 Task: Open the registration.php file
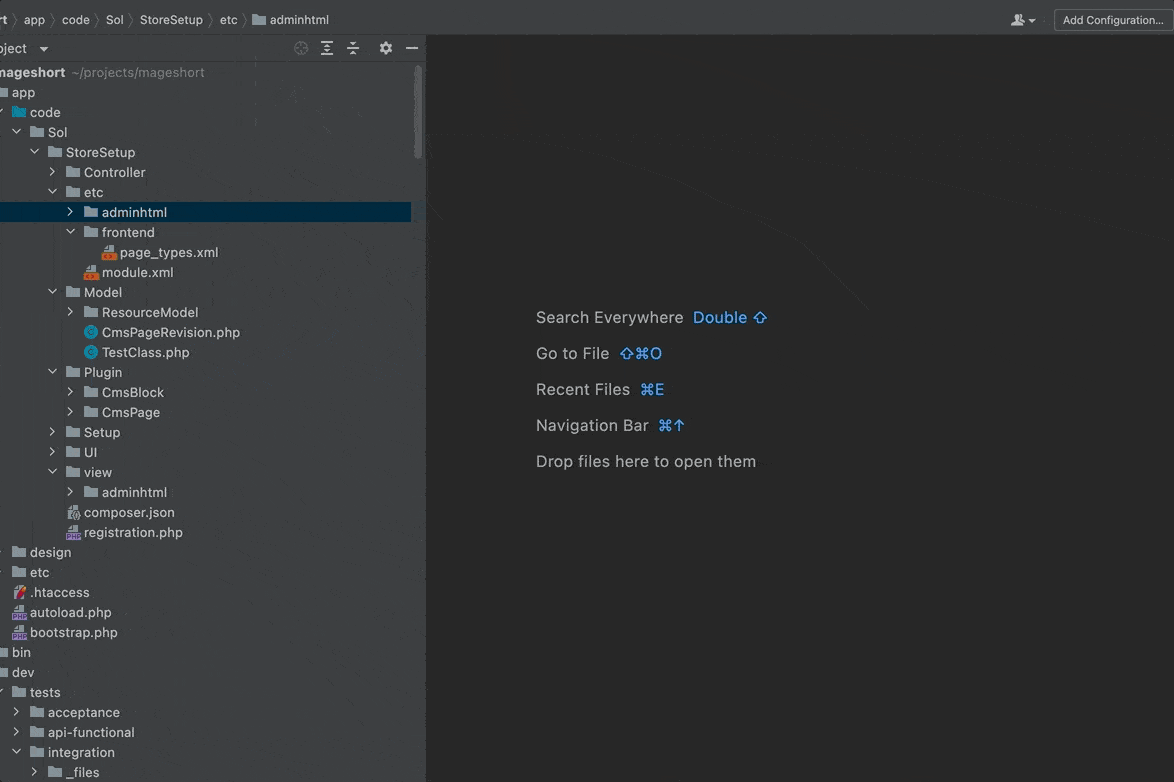[133, 533]
